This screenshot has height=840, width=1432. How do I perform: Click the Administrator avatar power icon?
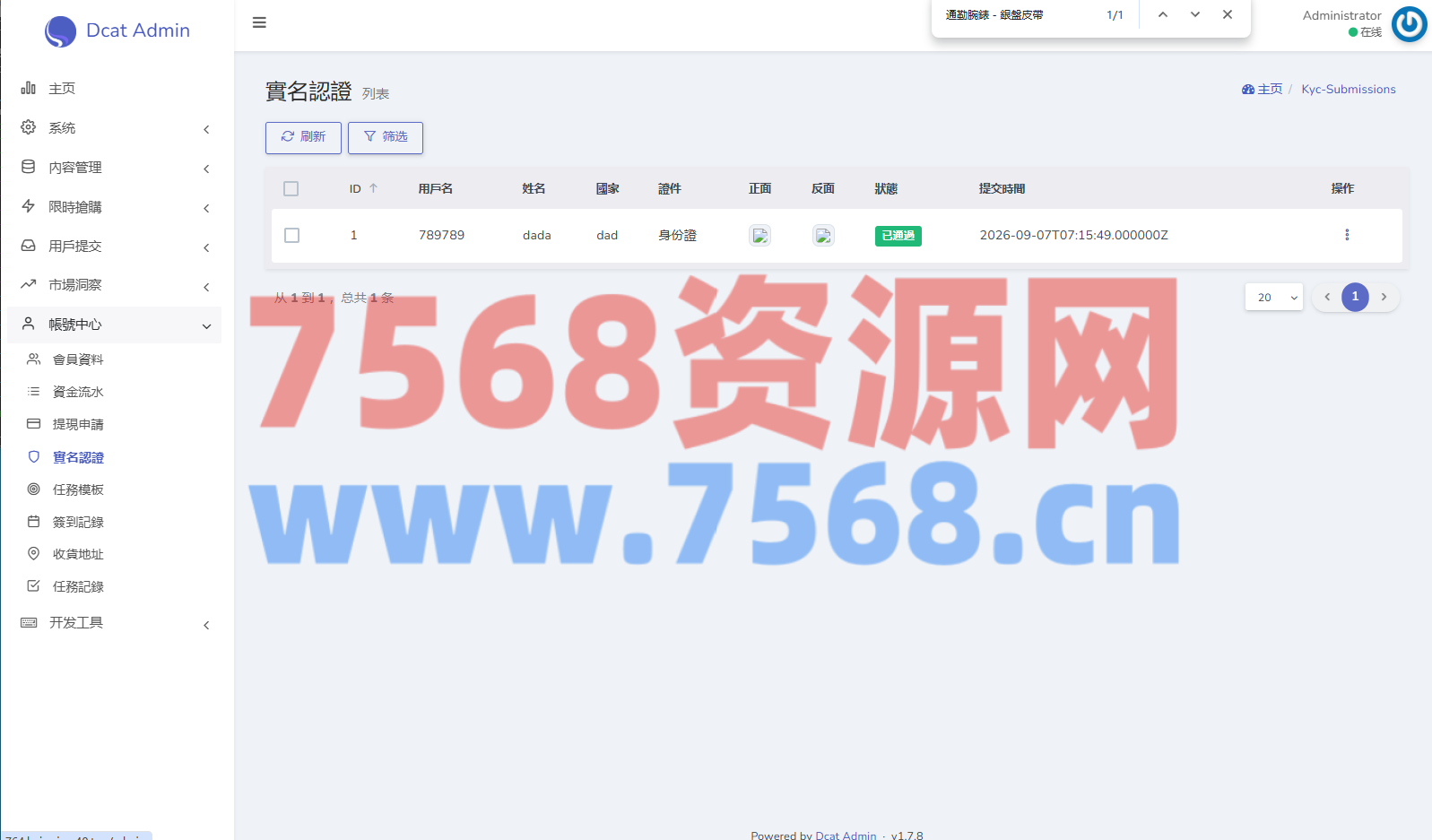pos(1409,24)
